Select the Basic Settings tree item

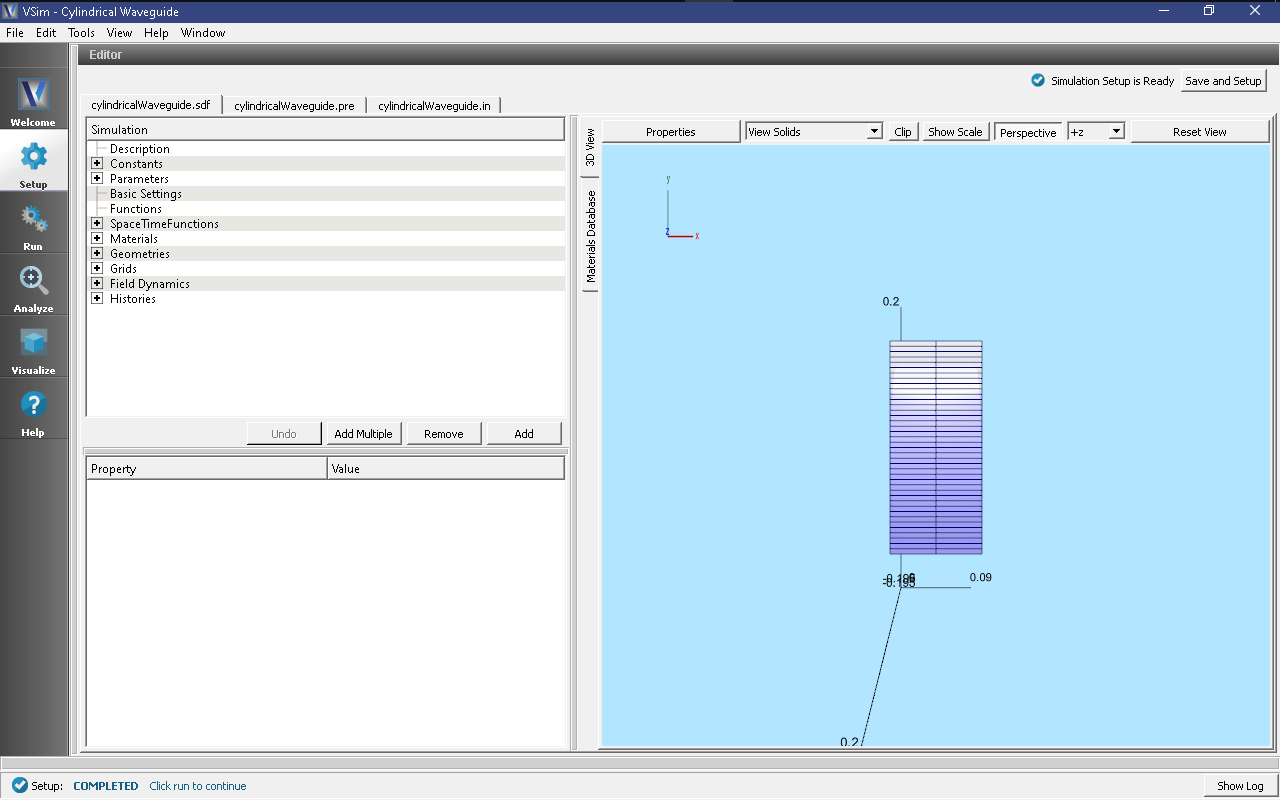point(146,194)
